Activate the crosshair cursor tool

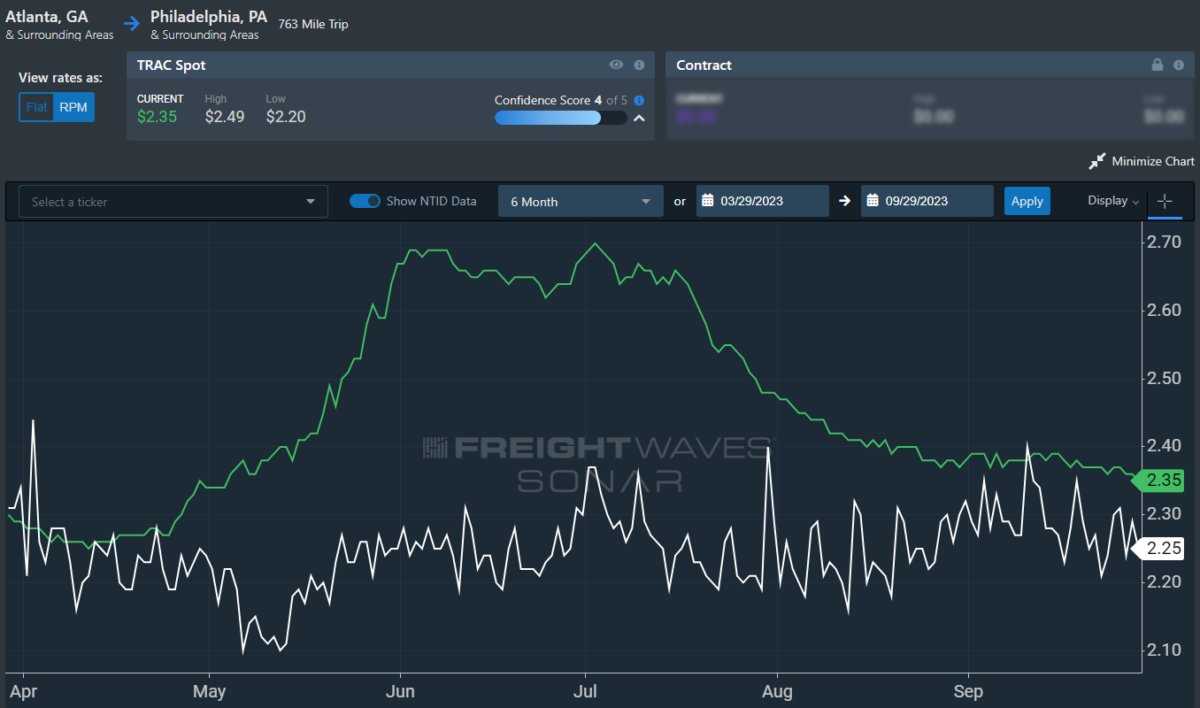[1165, 201]
